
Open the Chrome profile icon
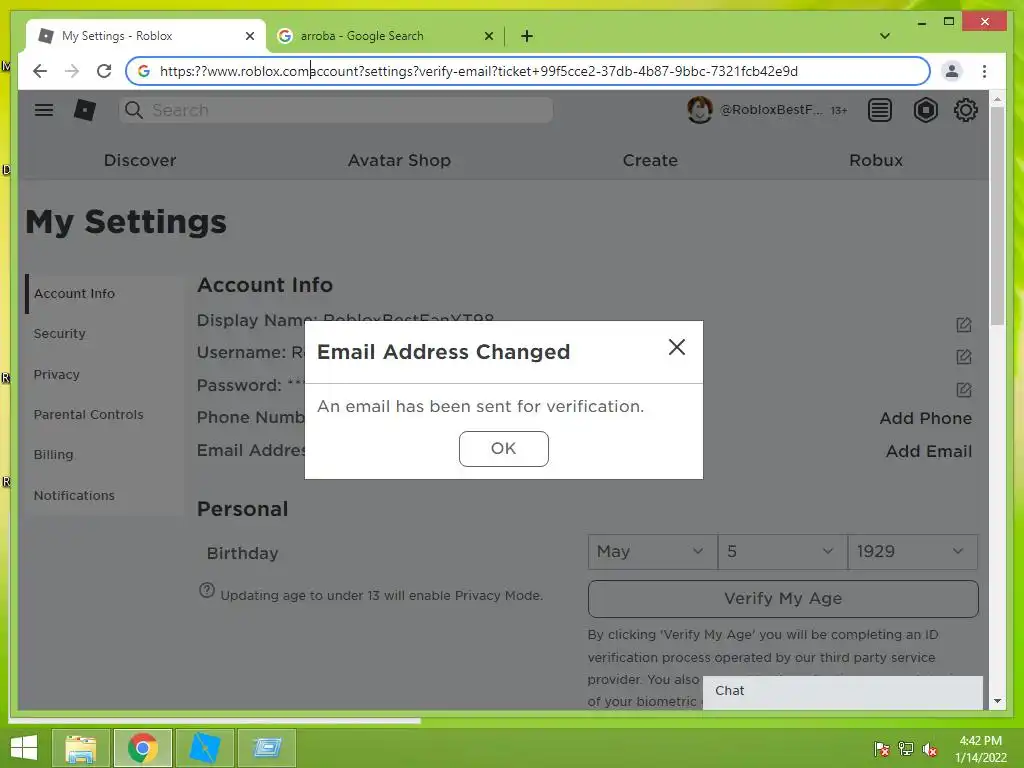(952, 71)
